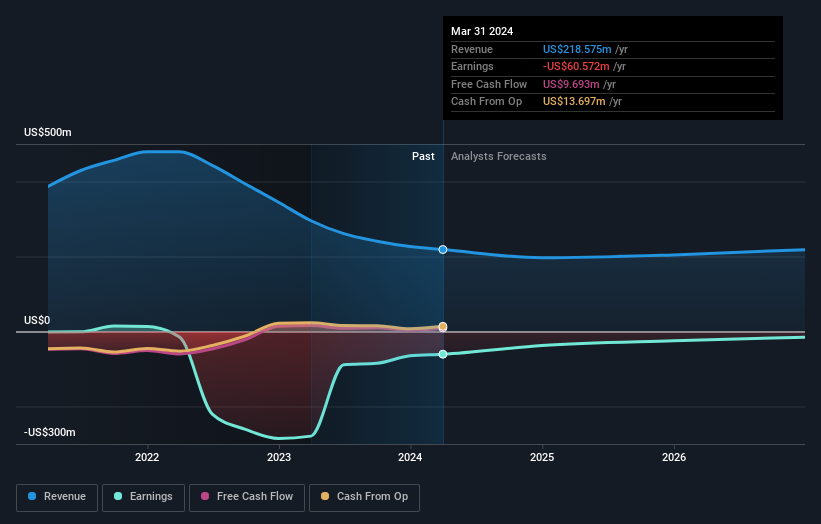Click the Cash From Op tooltip row label
The height and width of the screenshot is (524, 821).
click(486, 102)
